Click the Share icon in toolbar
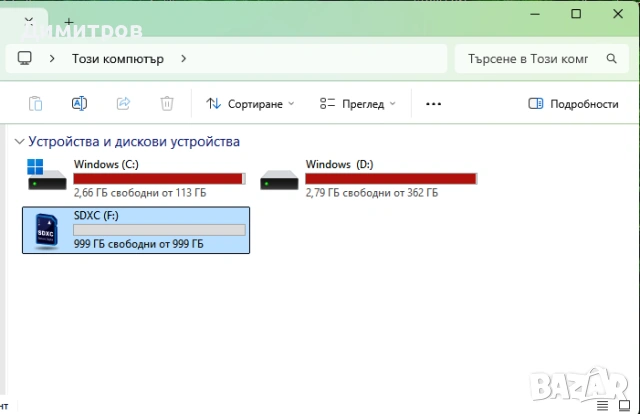640x414 pixels. click(123, 103)
